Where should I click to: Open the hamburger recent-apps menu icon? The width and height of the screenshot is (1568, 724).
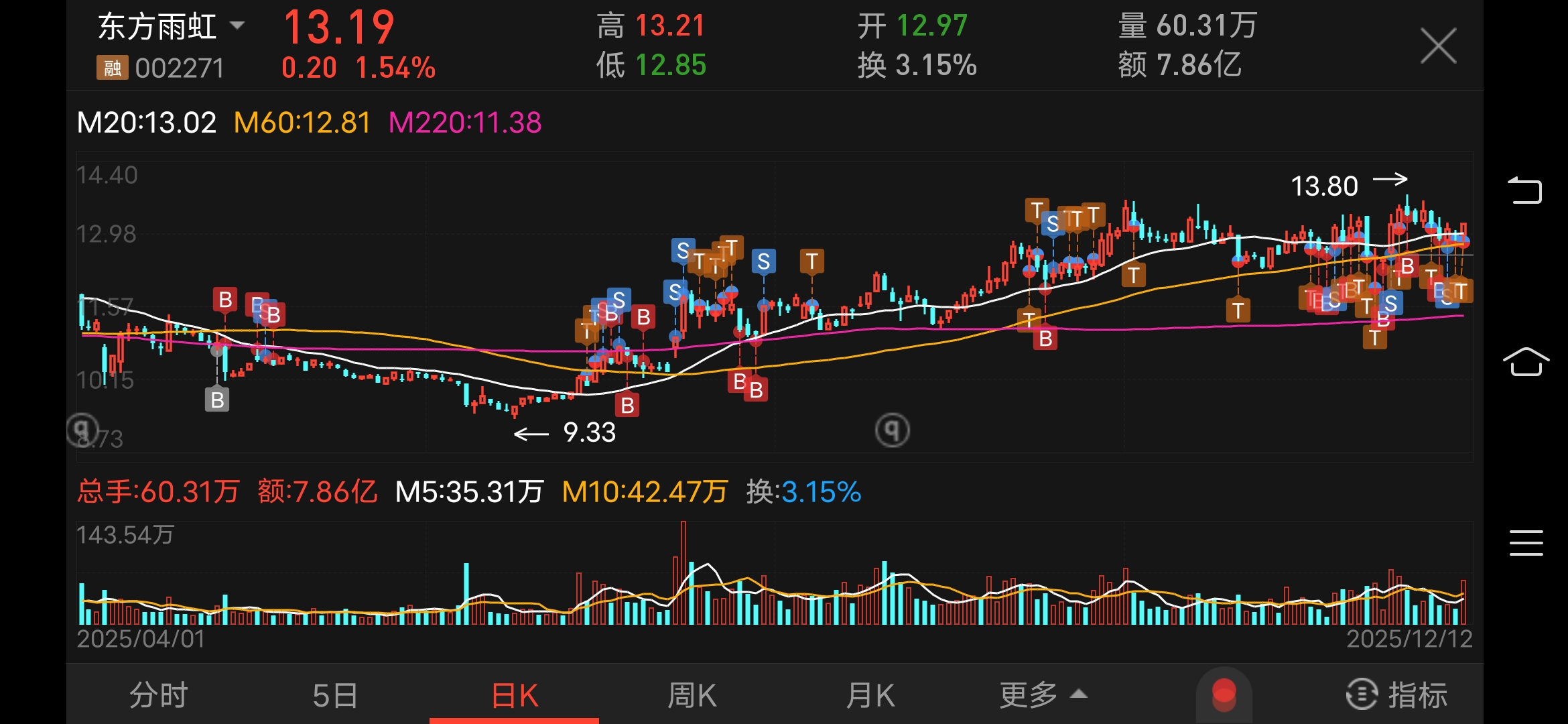tap(1526, 542)
